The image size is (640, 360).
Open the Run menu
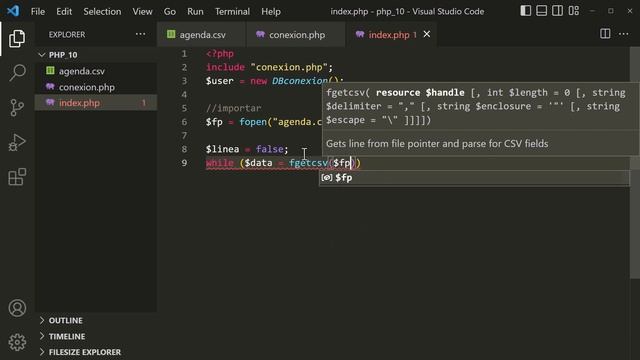tap(195, 11)
